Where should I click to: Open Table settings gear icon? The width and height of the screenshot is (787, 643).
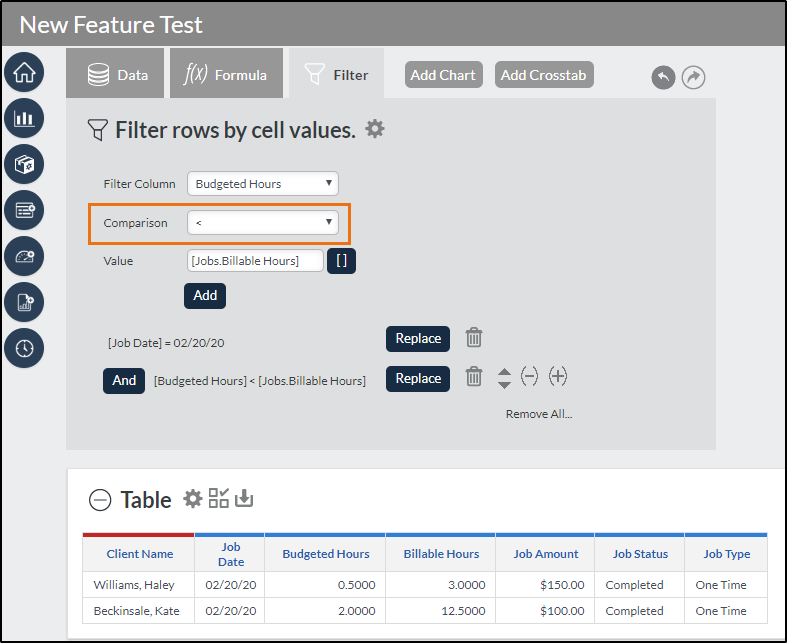tap(193, 498)
